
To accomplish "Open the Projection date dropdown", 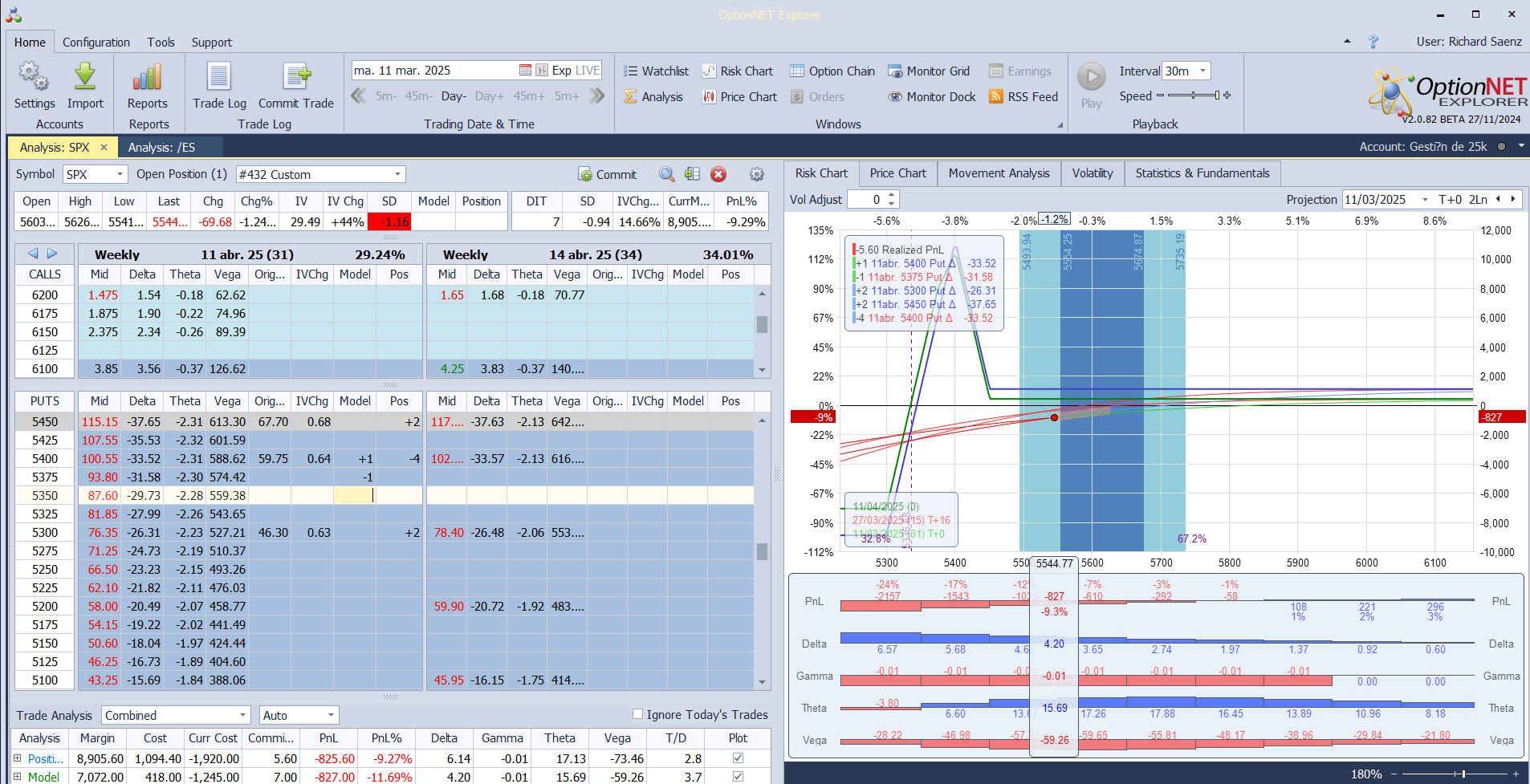I will (x=1425, y=200).
